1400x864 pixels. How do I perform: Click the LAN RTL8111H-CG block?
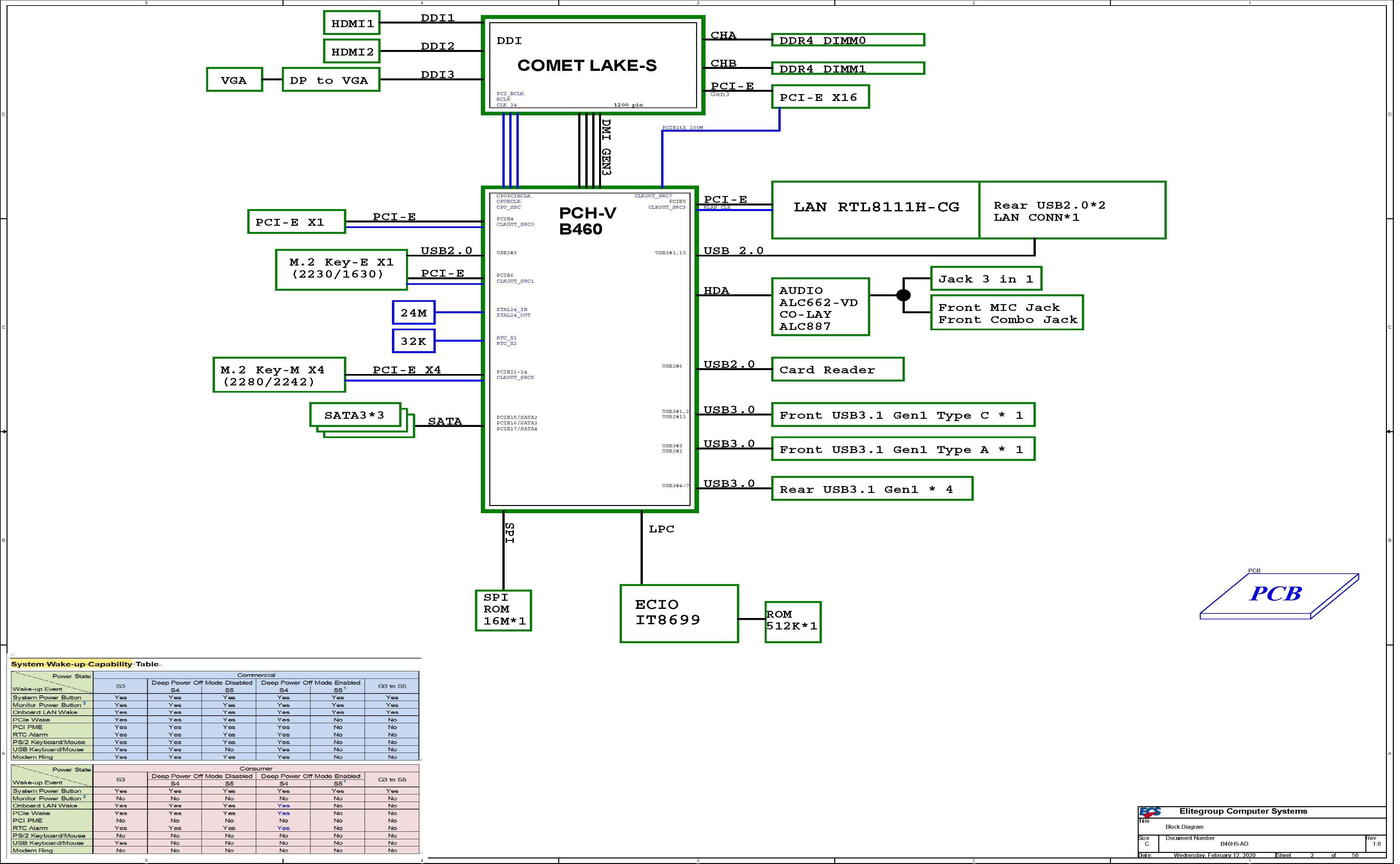pos(875,210)
